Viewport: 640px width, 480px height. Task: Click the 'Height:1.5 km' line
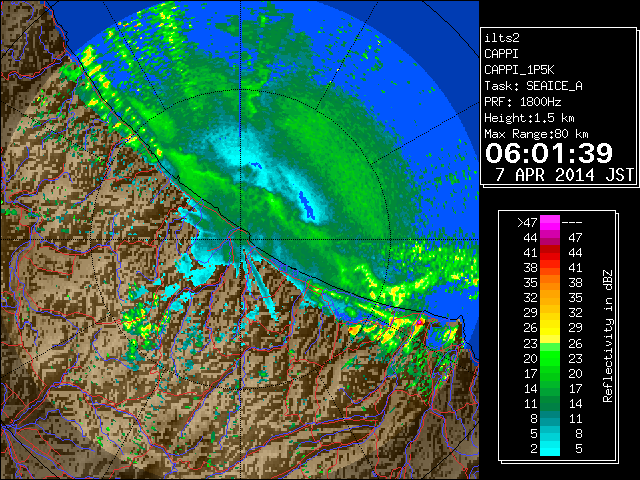pos(529,118)
